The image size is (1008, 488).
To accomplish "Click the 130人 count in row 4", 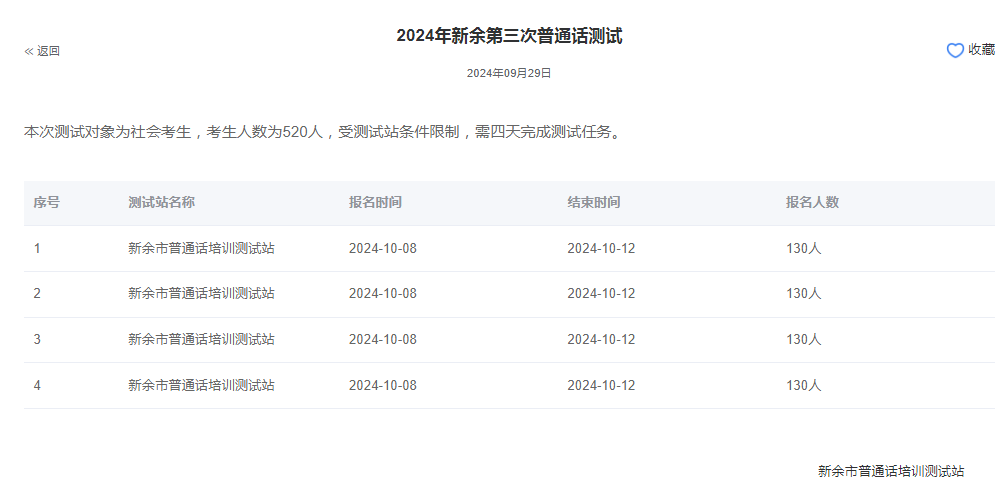I will pyautogui.click(x=803, y=385).
